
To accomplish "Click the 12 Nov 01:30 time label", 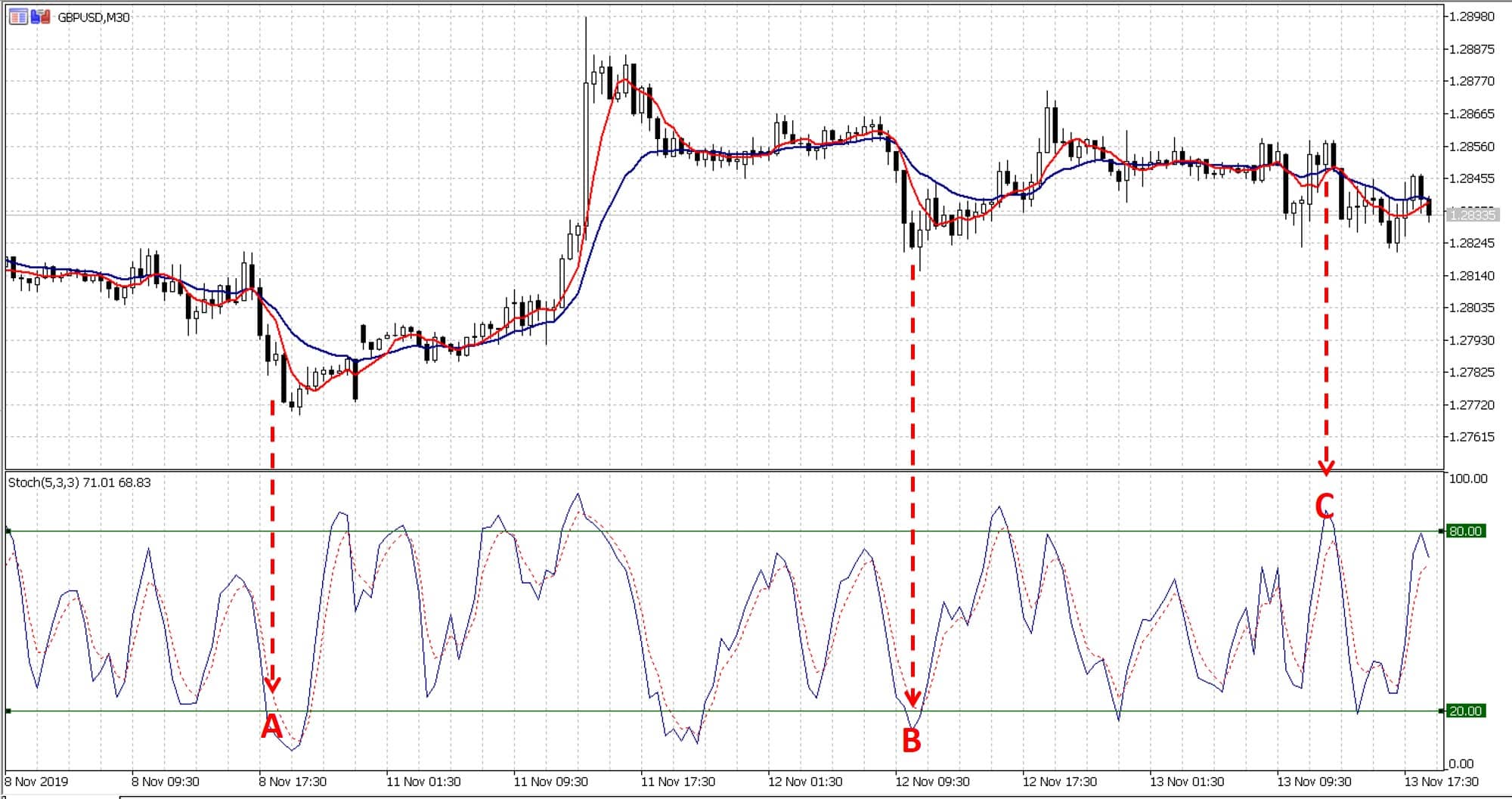I will coord(805,782).
